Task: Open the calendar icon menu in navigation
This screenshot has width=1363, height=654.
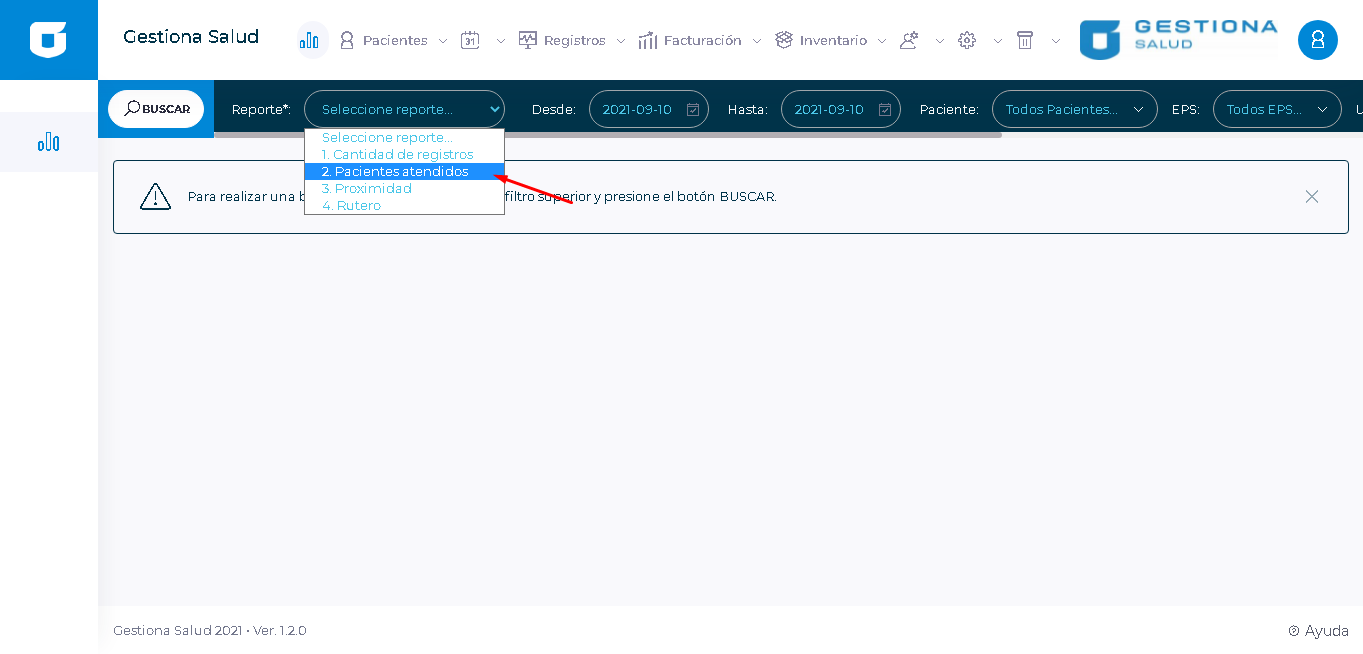Action: click(470, 40)
